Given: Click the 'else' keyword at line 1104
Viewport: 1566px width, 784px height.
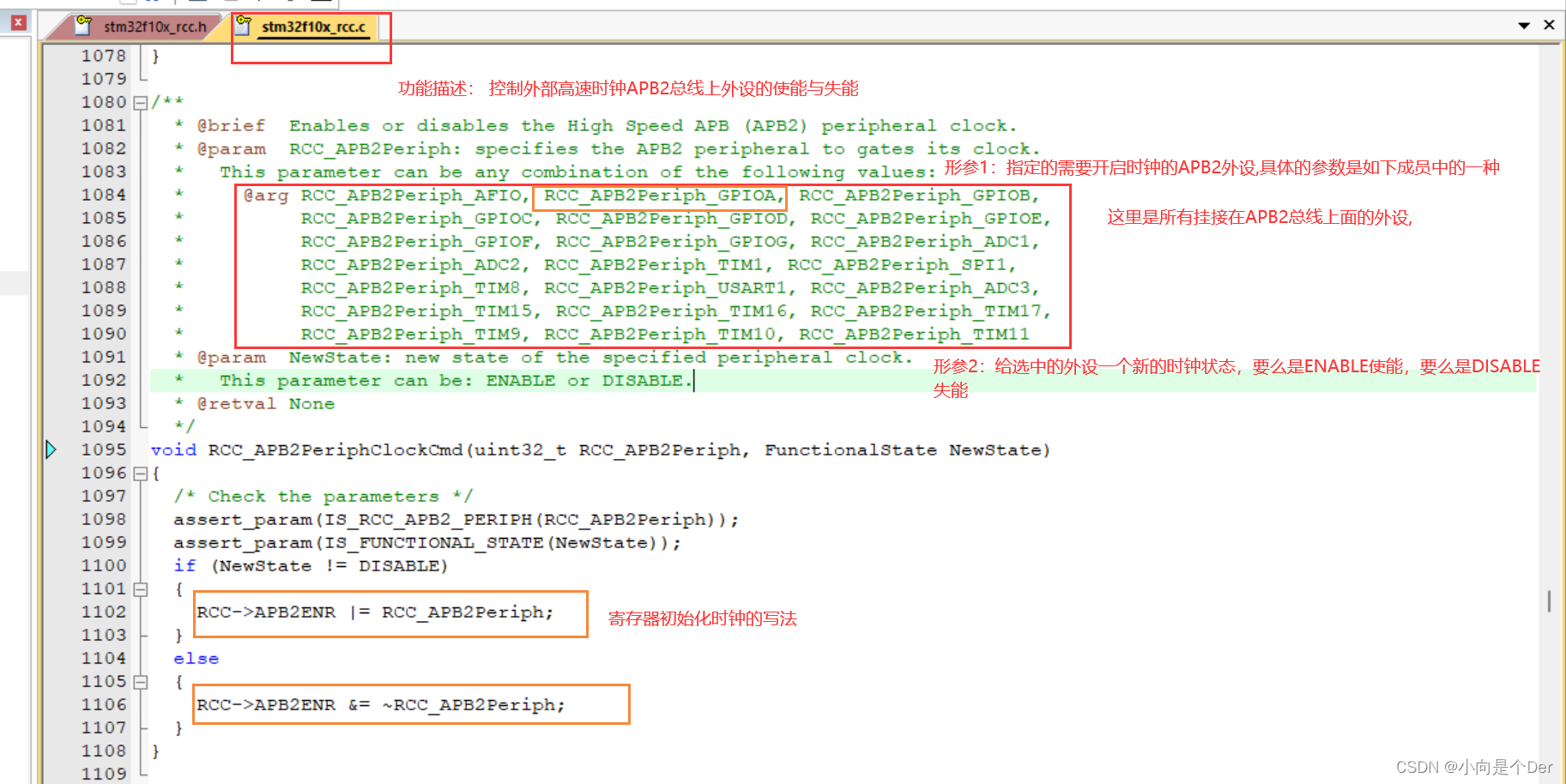Looking at the screenshot, I should [x=196, y=659].
